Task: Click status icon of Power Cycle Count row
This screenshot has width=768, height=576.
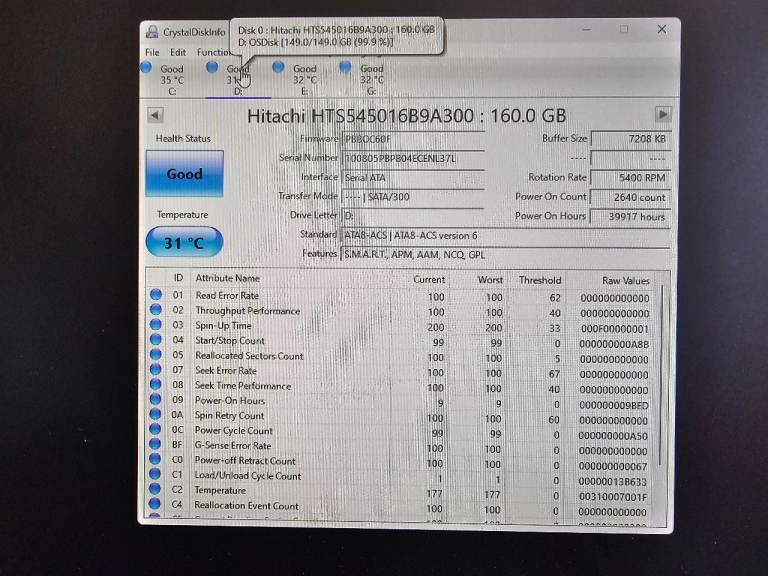Action: 155,429
